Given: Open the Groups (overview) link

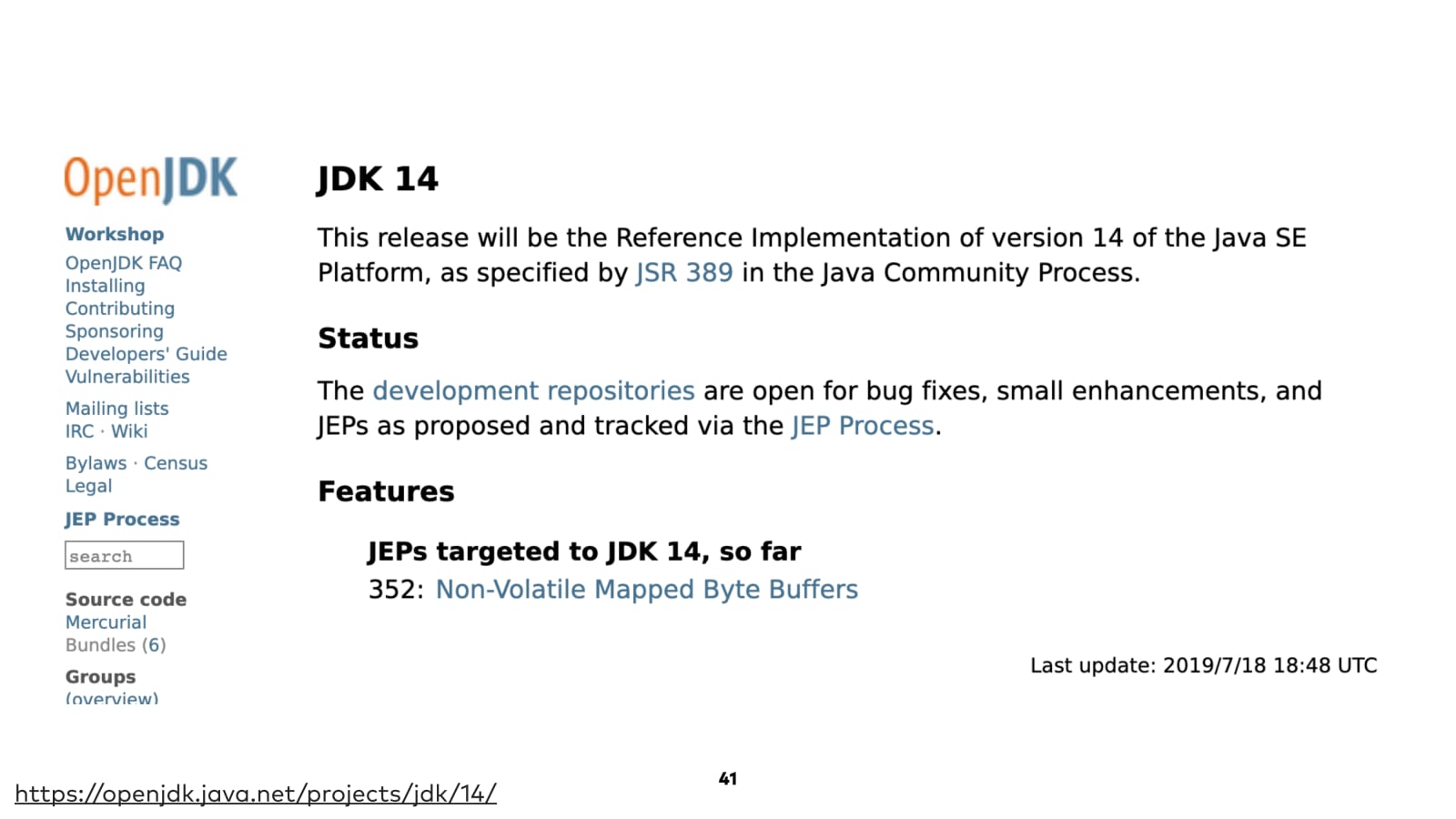Looking at the screenshot, I should point(112,697).
